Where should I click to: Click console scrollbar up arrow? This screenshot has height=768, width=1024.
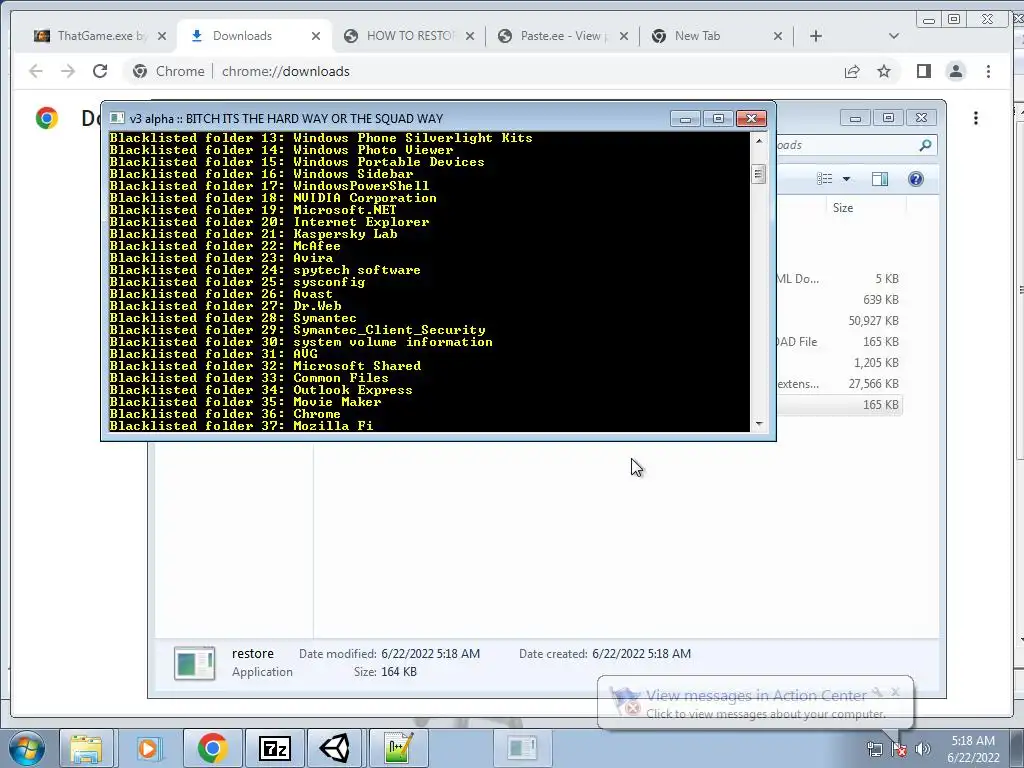[x=759, y=140]
